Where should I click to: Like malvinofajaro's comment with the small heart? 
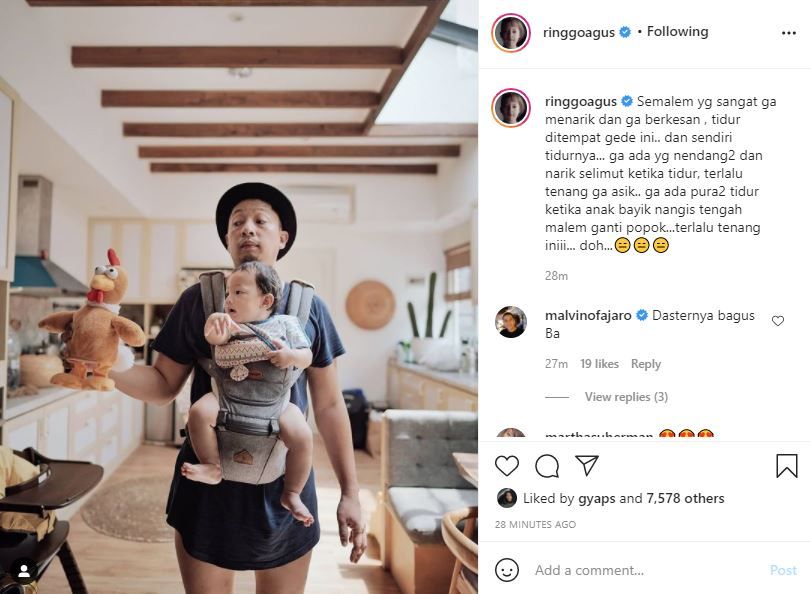point(778,321)
